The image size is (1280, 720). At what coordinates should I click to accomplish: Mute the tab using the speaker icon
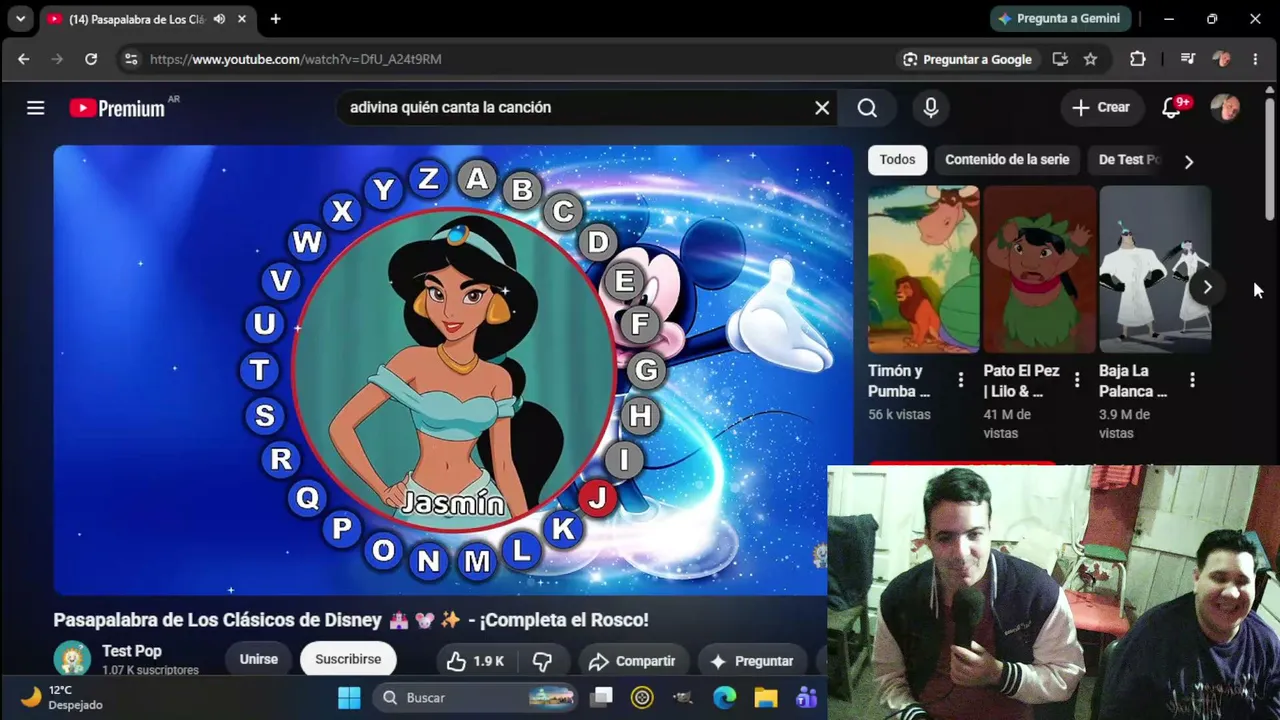[219, 19]
